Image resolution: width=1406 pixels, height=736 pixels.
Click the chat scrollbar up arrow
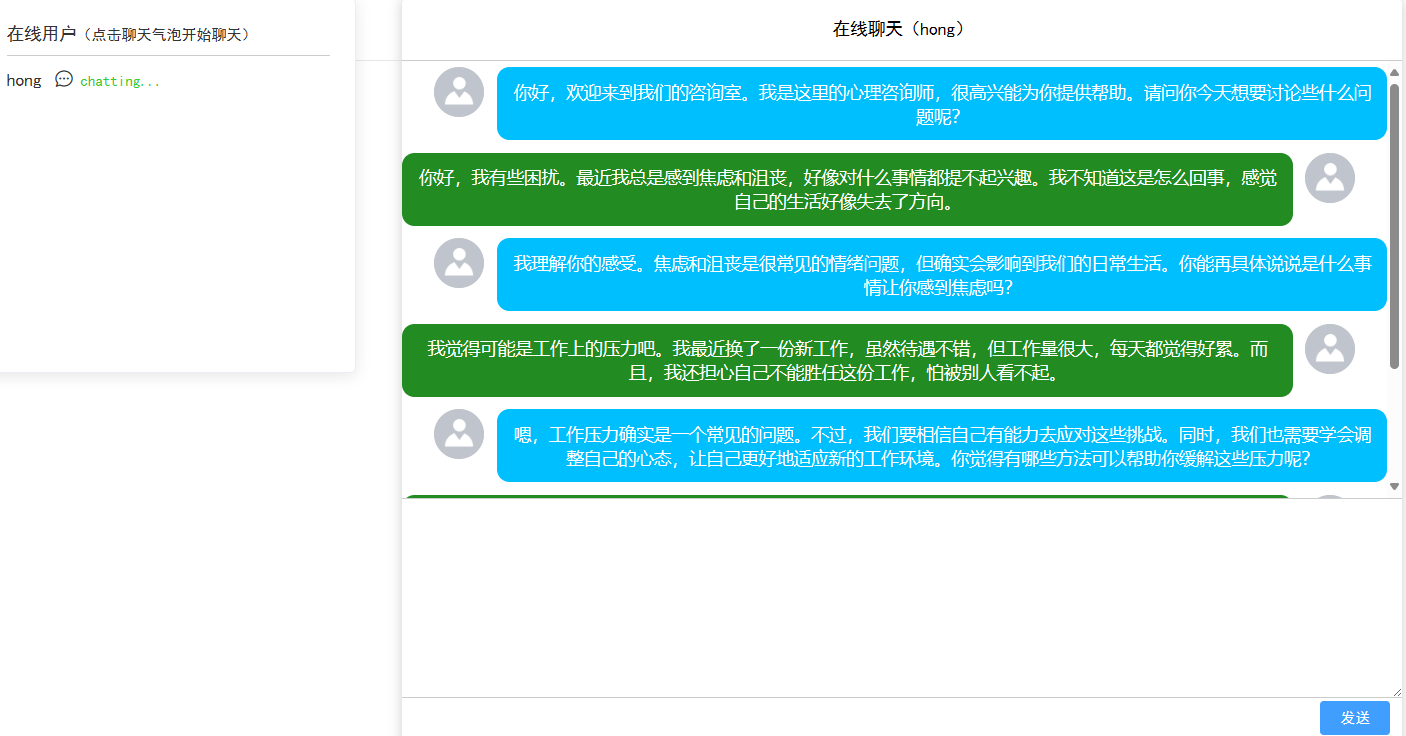click(1395, 73)
